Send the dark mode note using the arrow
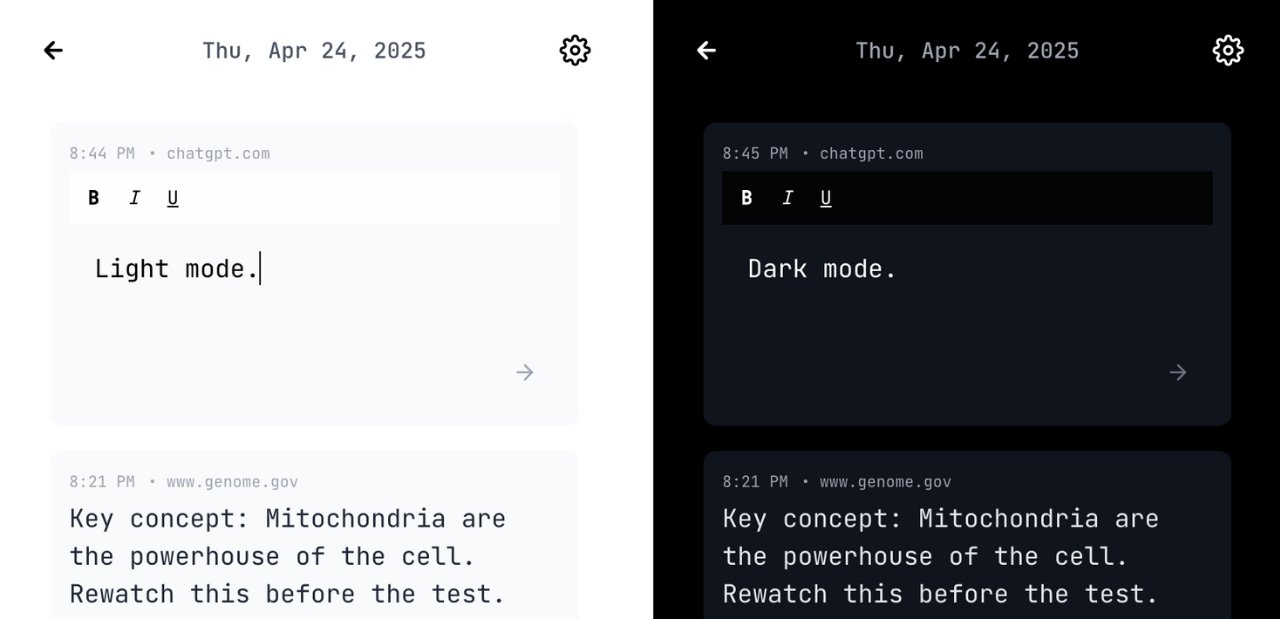This screenshot has height=619, width=1280. (x=1177, y=372)
